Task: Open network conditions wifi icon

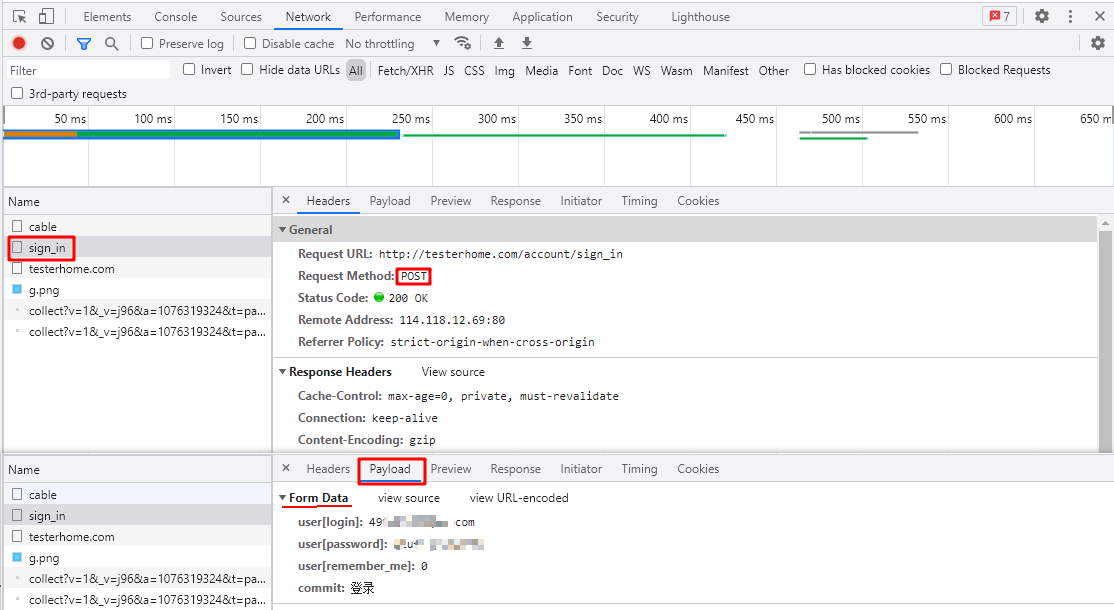Action: [x=462, y=43]
